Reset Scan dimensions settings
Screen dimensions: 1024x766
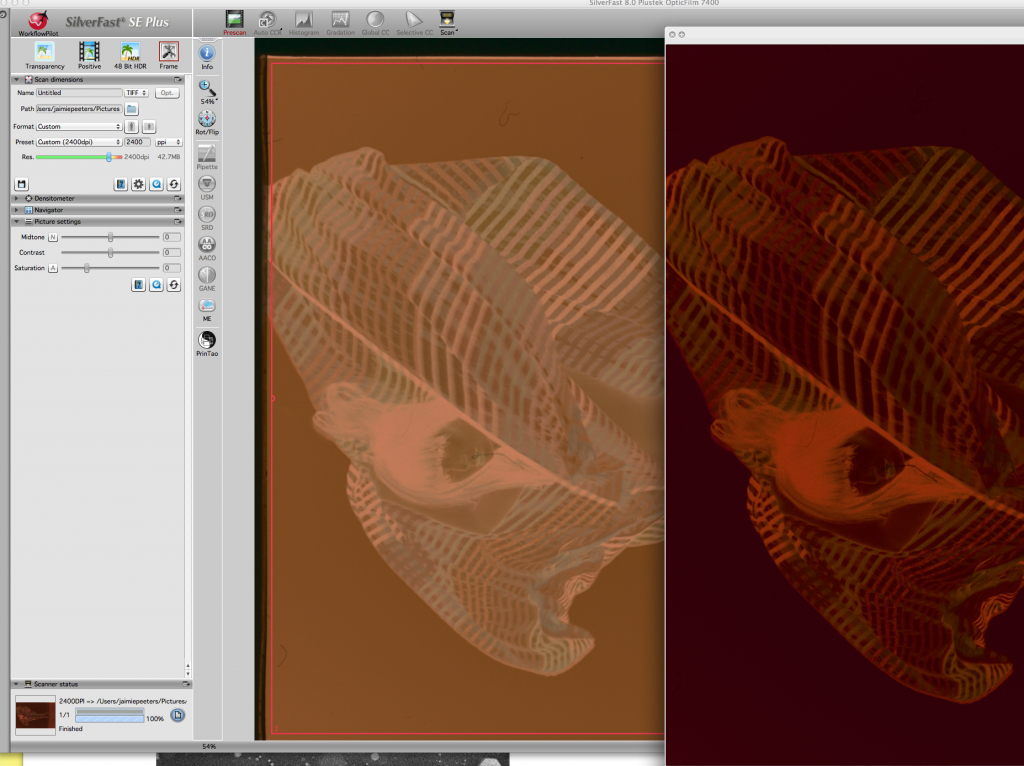[174, 184]
